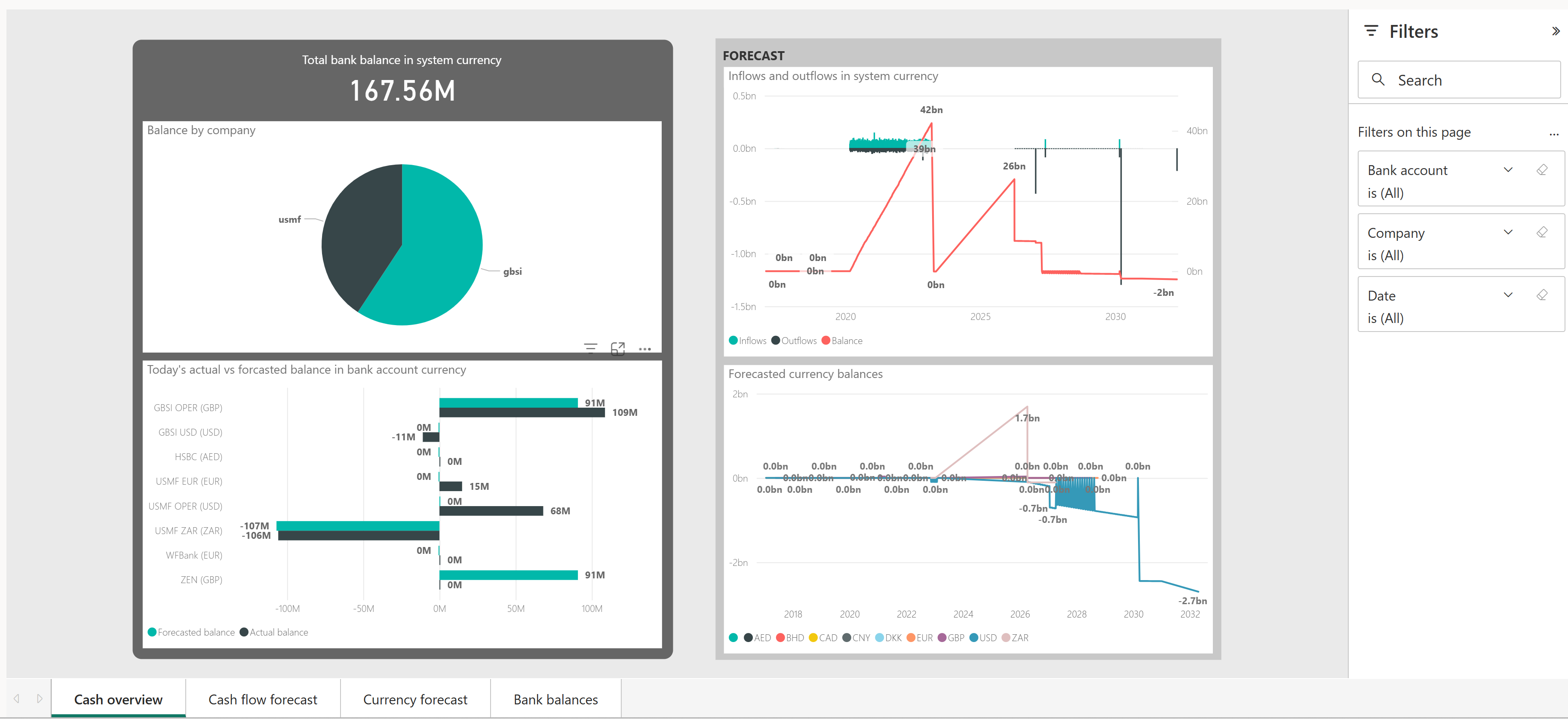Expand the Bank account filter card
Viewport: 1568px width, 719px height.
(x=1508, y=170)
